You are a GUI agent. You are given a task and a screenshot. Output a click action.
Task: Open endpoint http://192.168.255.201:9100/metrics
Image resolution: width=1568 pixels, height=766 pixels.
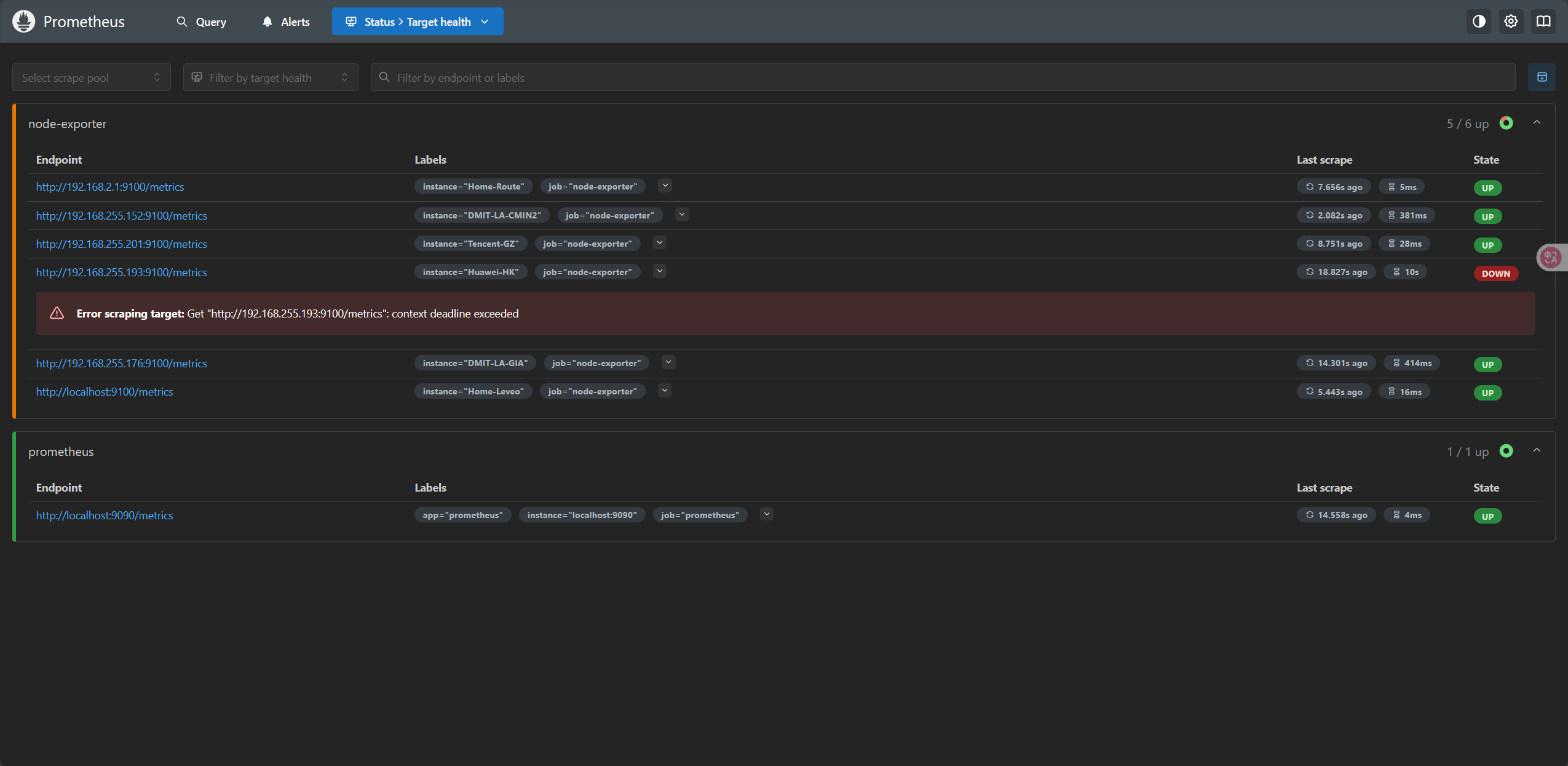click(122, 244)
